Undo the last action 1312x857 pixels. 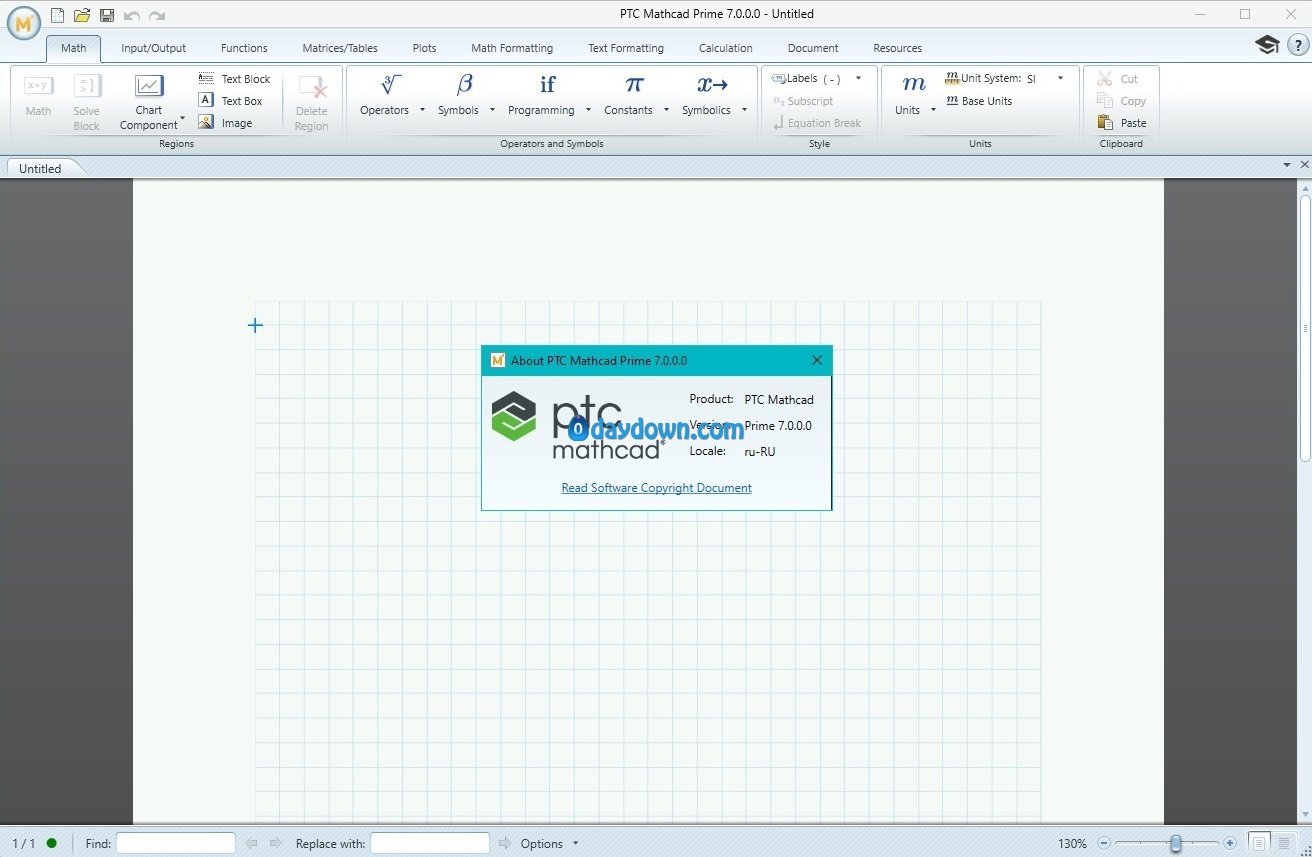point(132,15)
